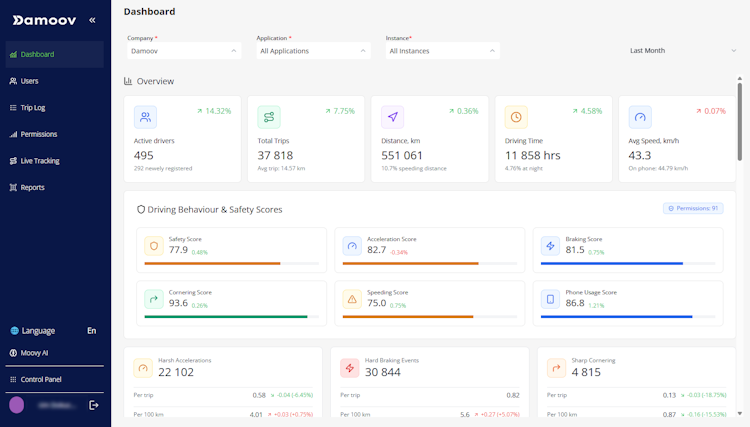Click the Moovy AI sidebar icon
The width and height of the screenshot is (750, 427).
point(13,353)
